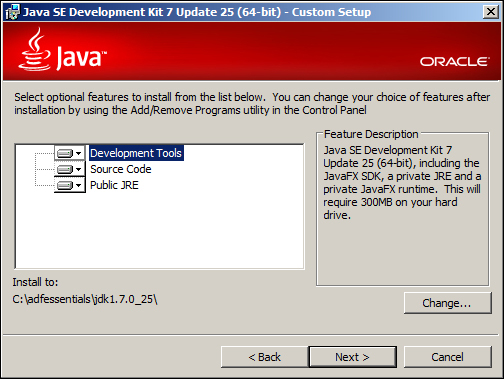Click the Oracle logo in the banner
The image size is (504, 379).
click(455, 62)
